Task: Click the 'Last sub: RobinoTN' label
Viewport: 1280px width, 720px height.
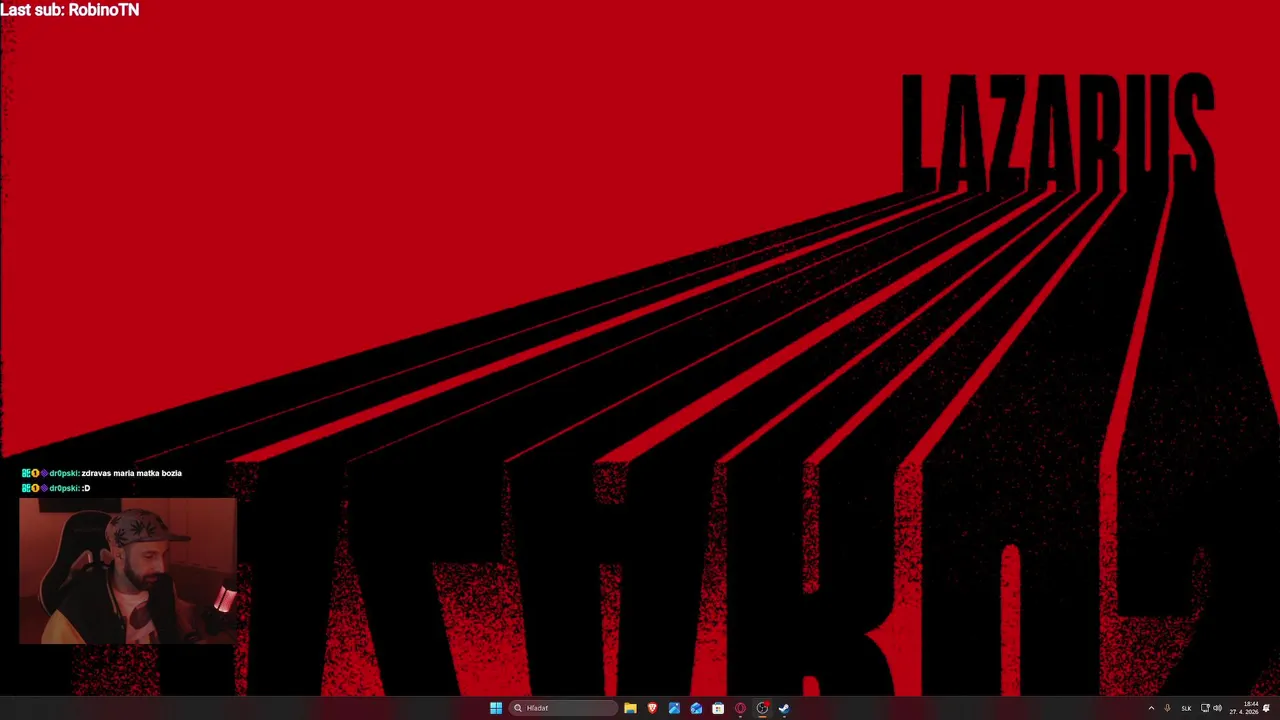Action: coord(70,10)
